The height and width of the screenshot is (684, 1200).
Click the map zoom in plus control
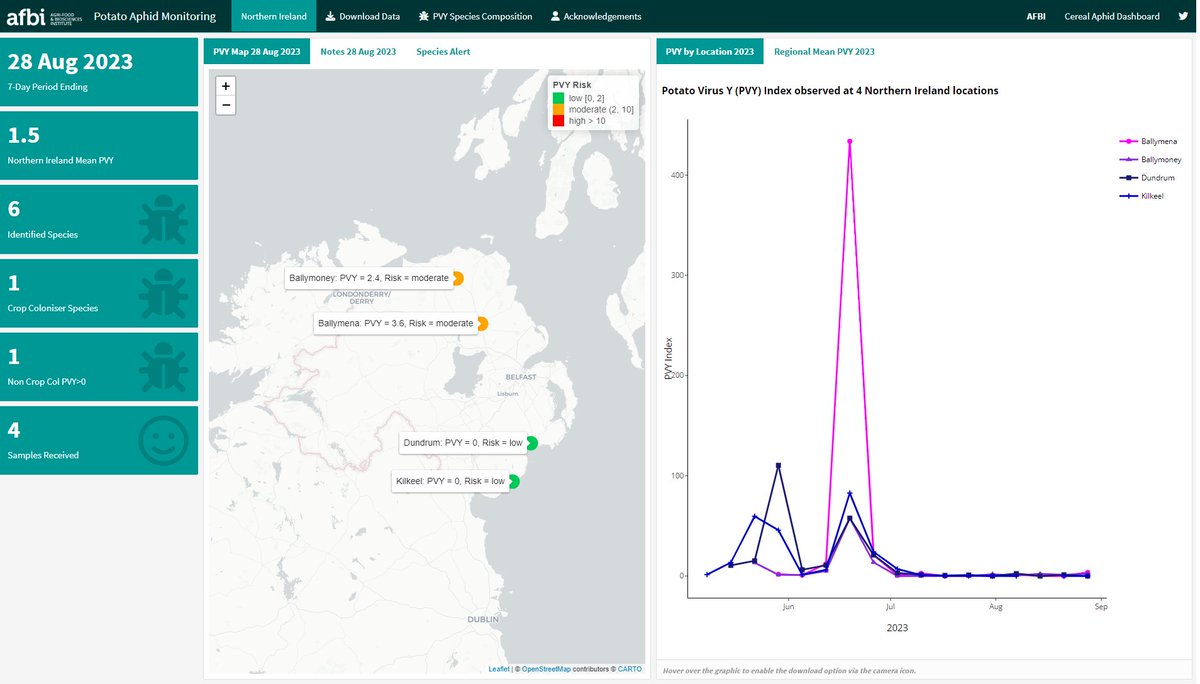(225, 85)
